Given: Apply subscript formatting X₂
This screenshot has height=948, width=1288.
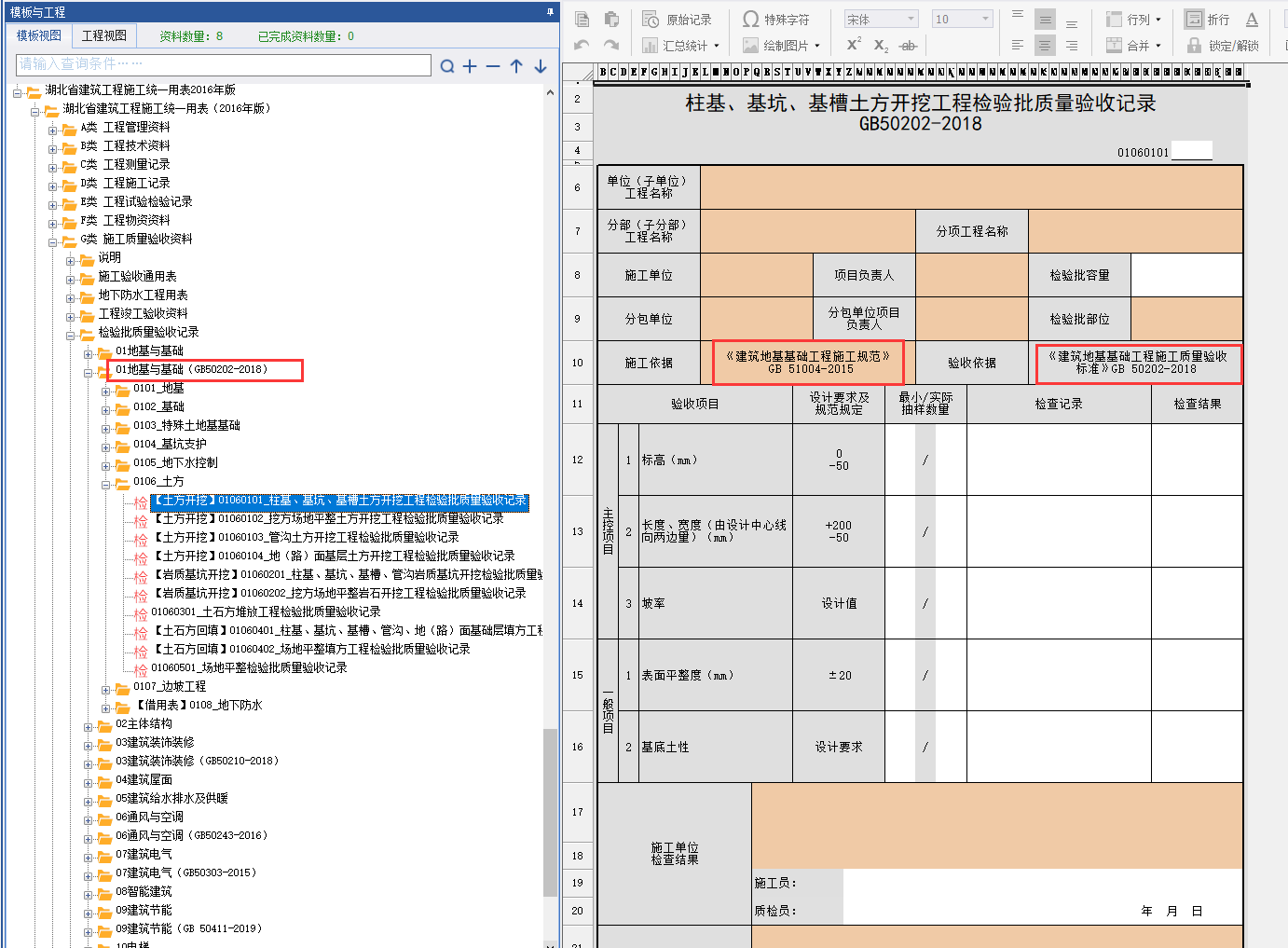Looking at the screenshot, I should (x=881, y=45).
